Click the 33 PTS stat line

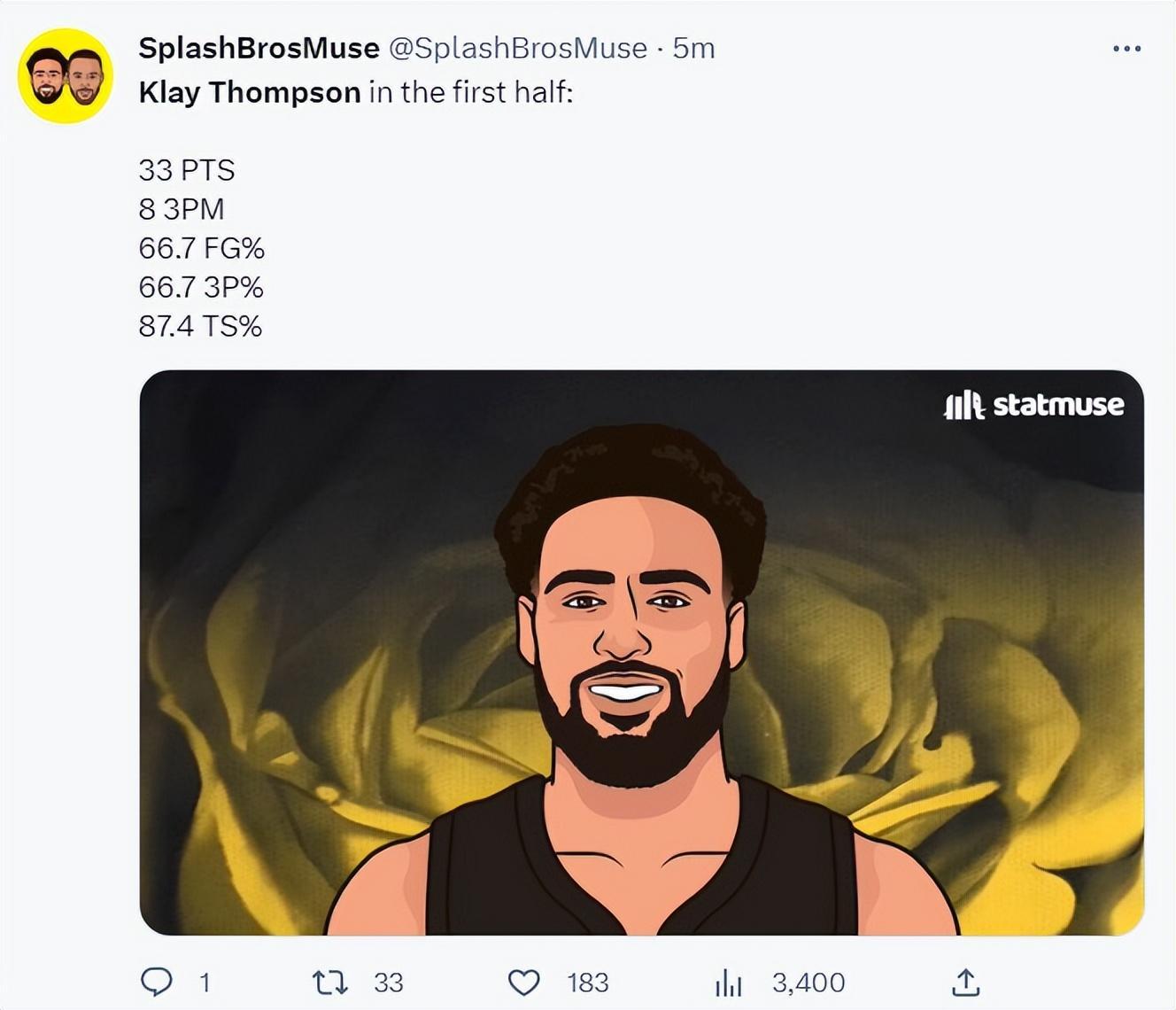187,169
